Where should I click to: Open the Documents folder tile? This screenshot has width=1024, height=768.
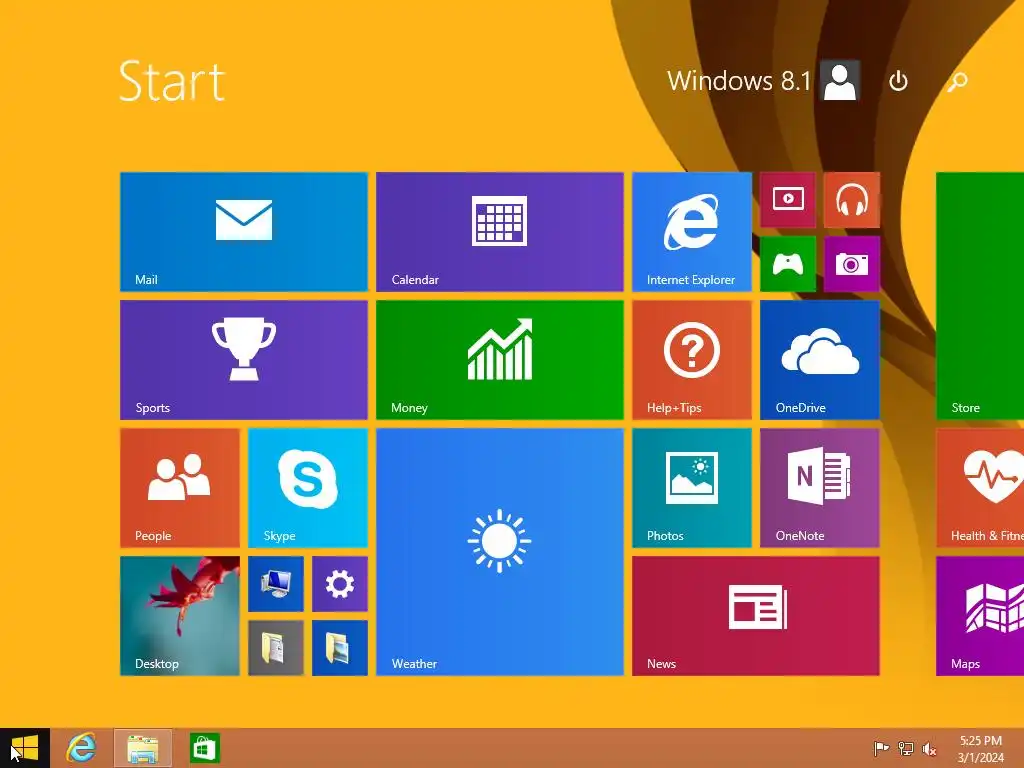coord(276,648)
